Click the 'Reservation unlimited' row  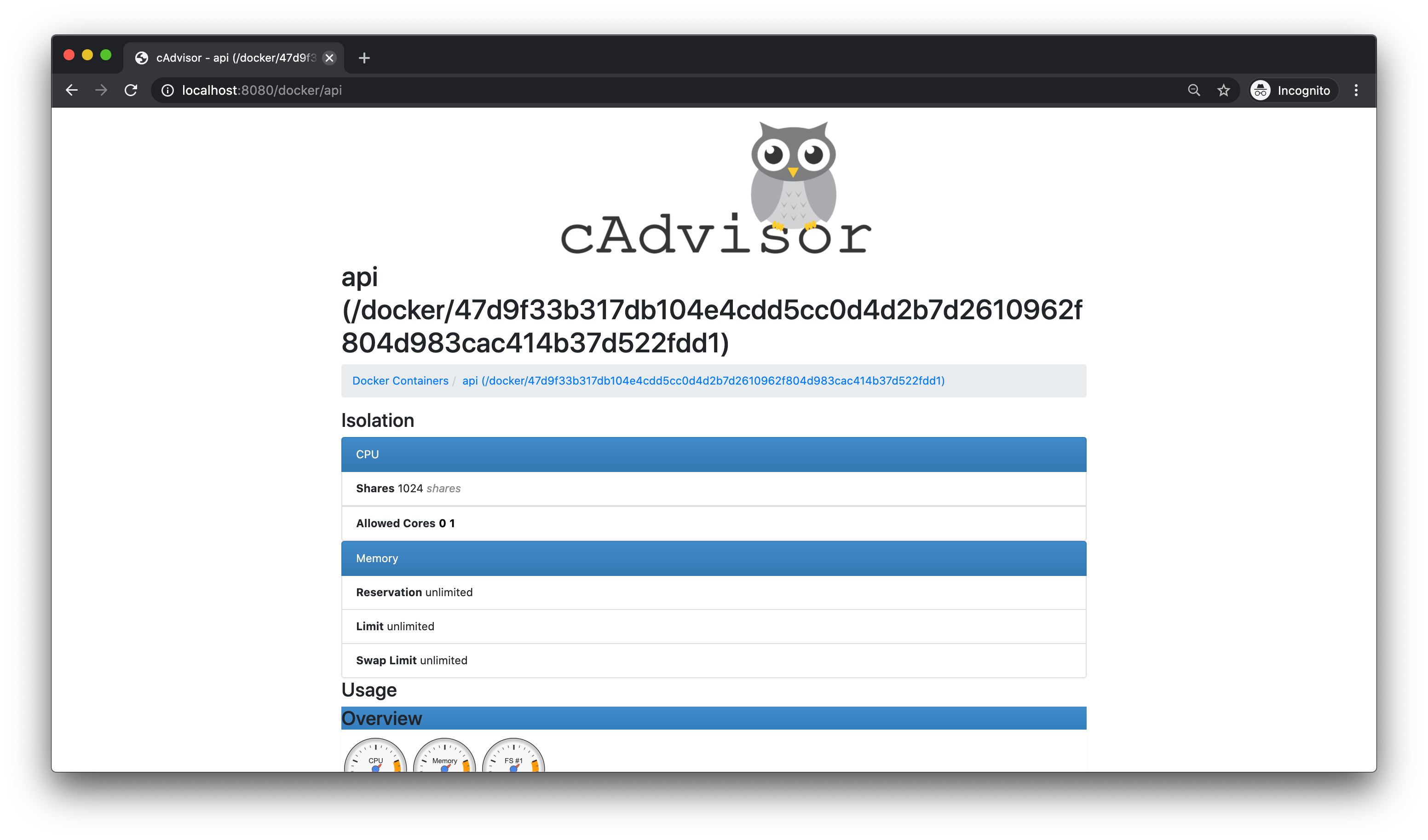(714, 593)
